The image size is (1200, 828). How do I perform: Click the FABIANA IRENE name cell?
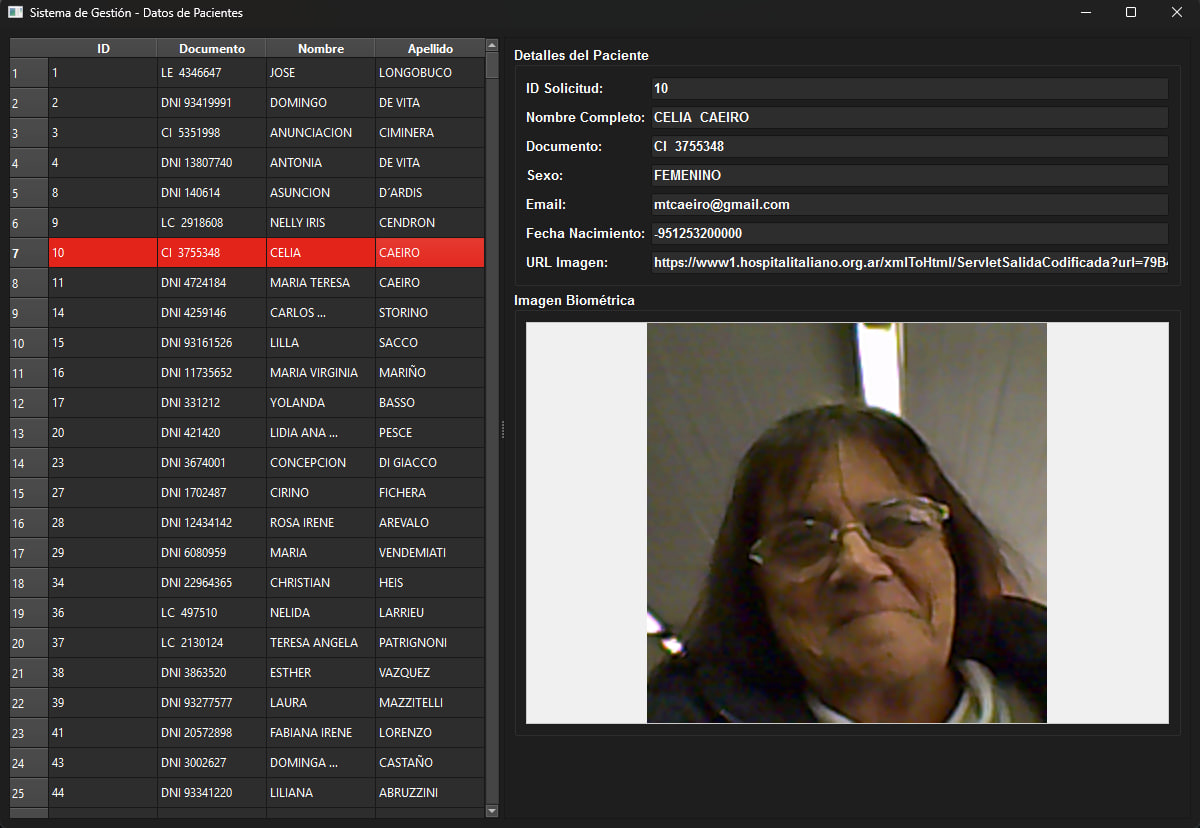point(321,733)
